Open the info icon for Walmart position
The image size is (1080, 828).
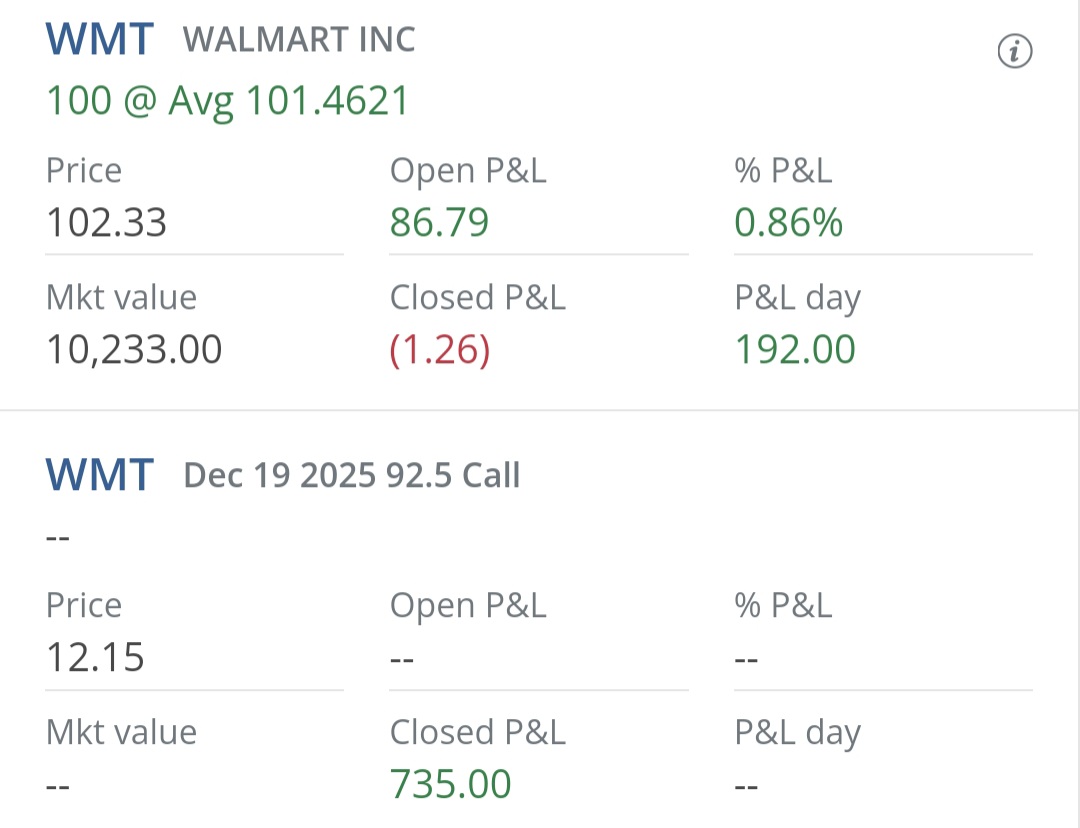tap(1015, 51)
